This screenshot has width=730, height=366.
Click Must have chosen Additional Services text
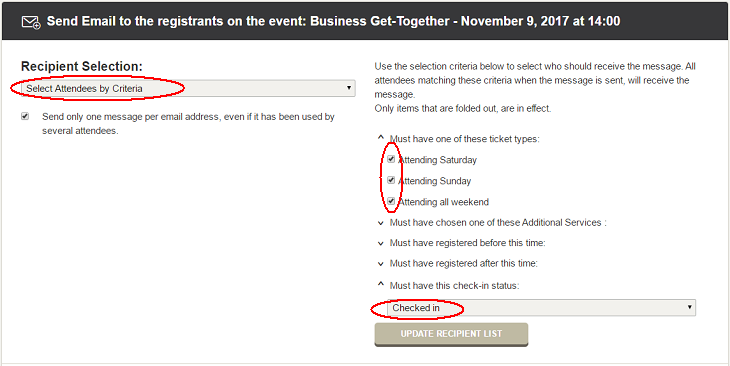pyautogui.click(x=498, y=223)
